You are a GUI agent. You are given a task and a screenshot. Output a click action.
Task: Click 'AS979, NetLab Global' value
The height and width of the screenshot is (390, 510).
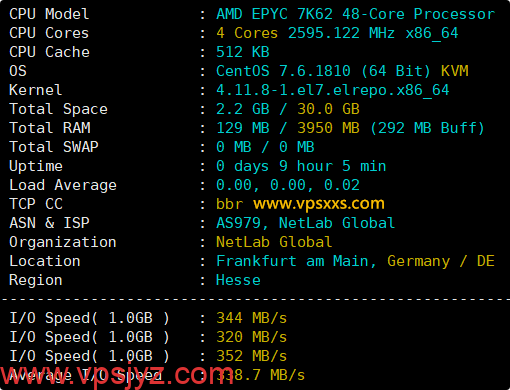pyautogui.click(x=305, y=223)
